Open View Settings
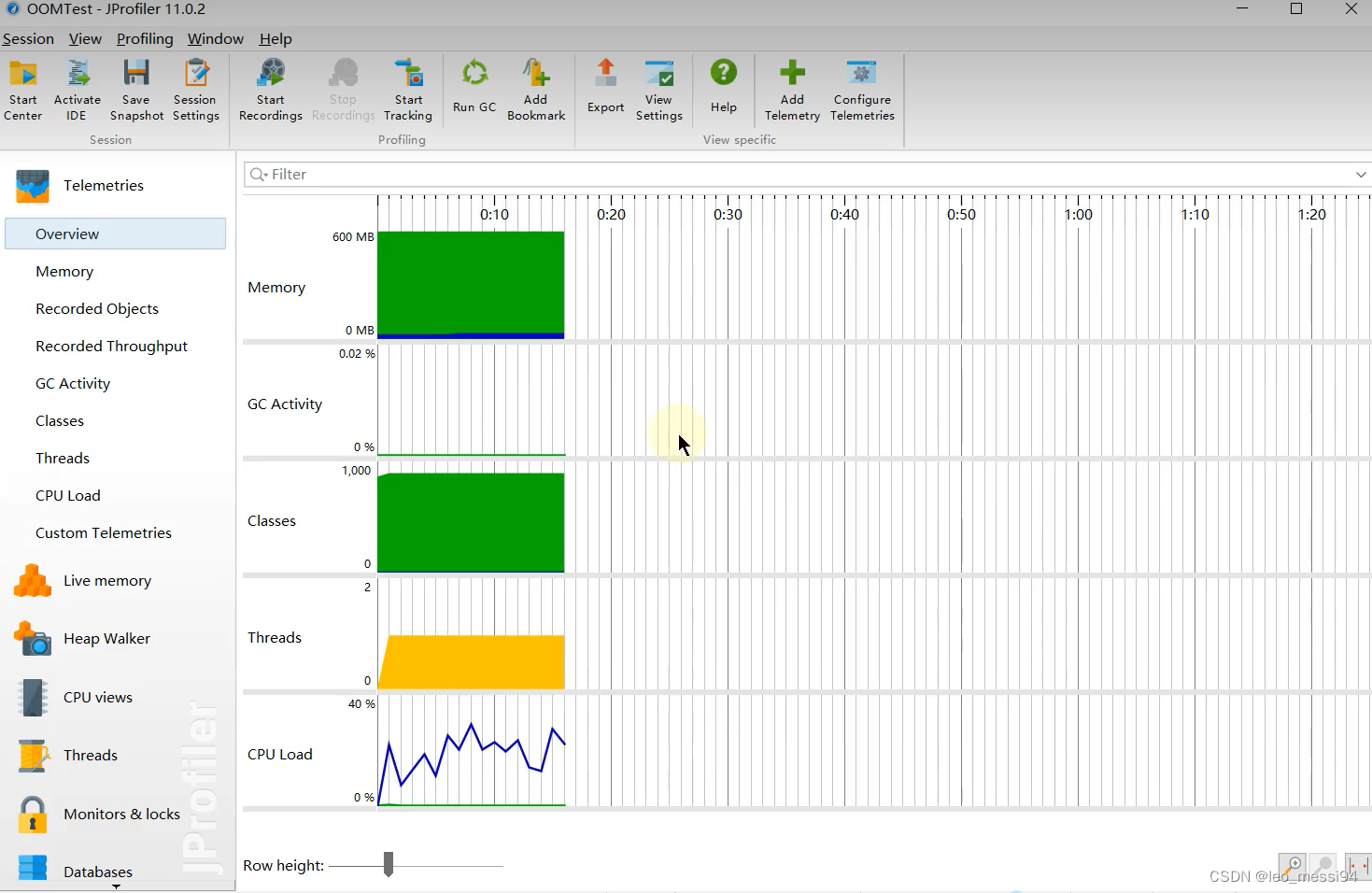Viewport: 1372px width, 893px height. [659, 91]
